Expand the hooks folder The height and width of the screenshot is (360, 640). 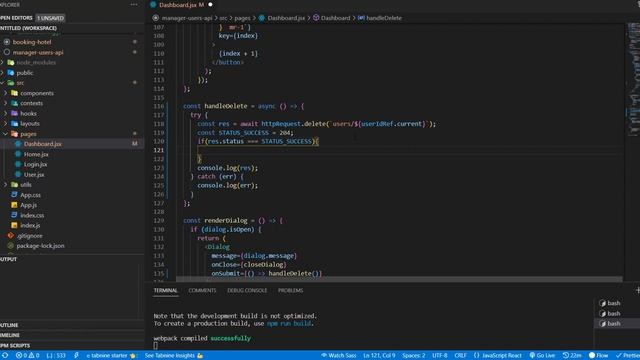coord(28,113)
